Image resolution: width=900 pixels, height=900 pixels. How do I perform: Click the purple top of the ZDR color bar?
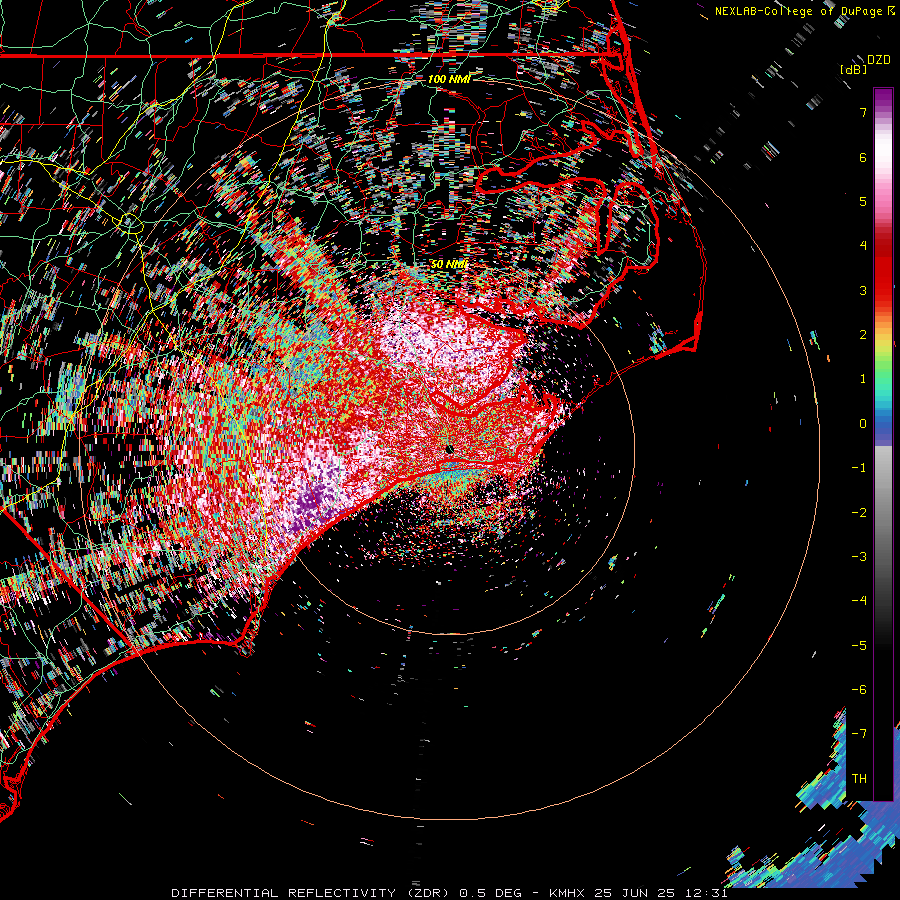(883, 98)
